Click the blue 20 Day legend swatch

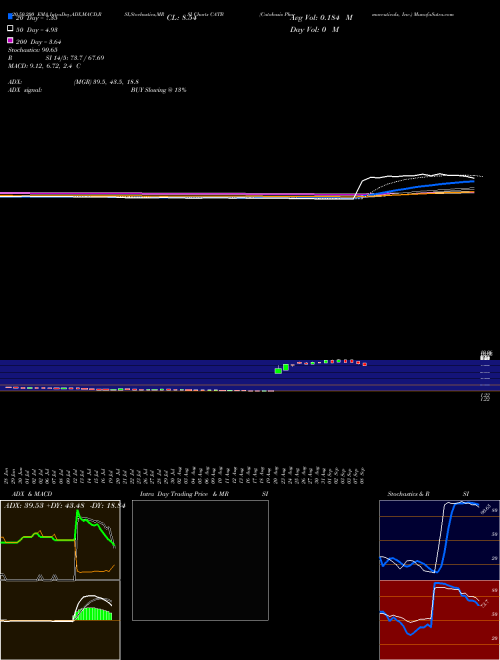pos(10,16)
